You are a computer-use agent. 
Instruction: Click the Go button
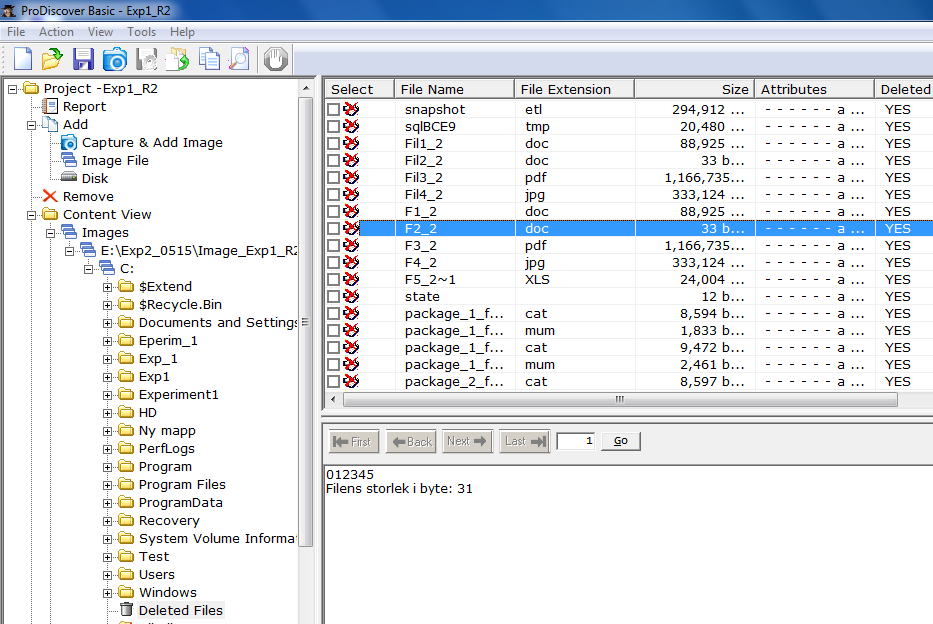(621, 441)
